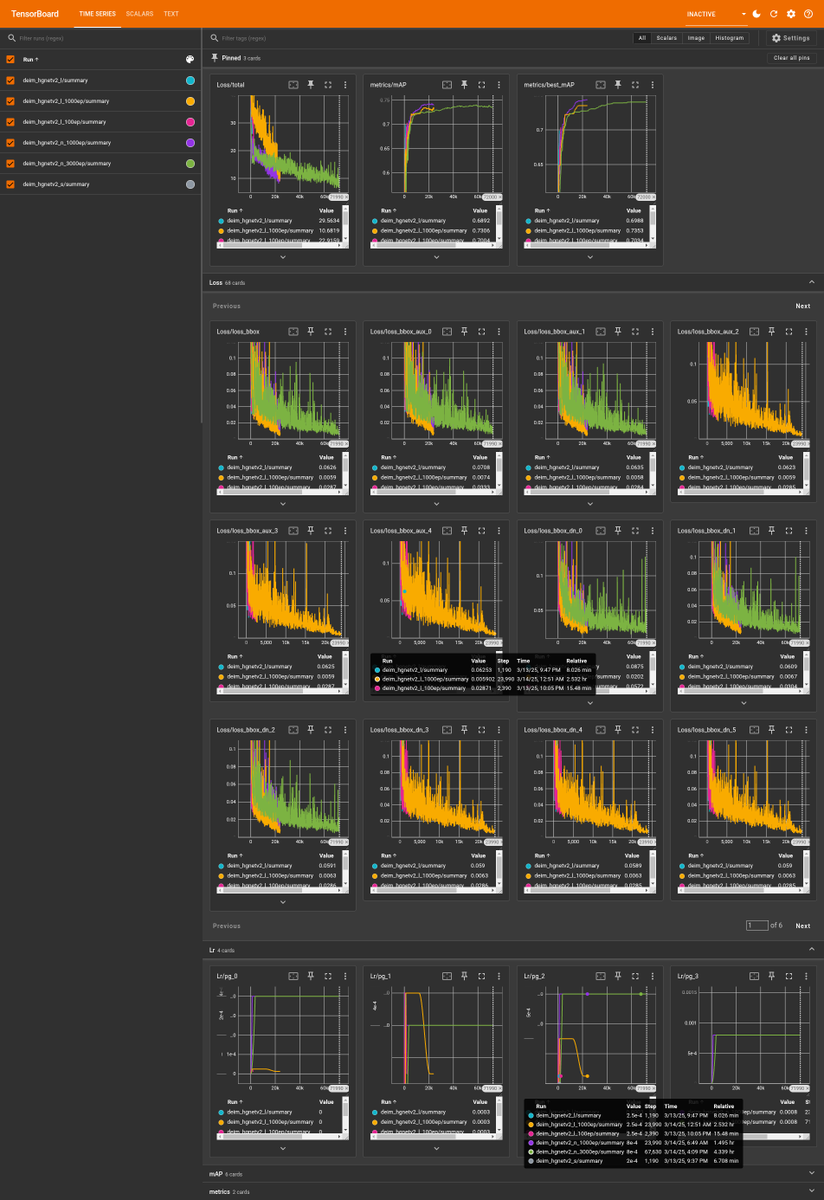Open the INACTIVE plugin dropdown
Screen dimensions: 824x1200
click(x=716, y=14)
